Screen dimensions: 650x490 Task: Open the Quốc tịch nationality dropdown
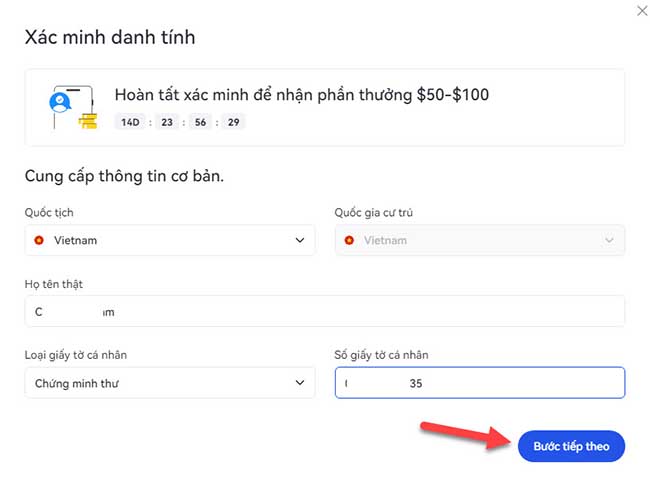click(x=170, y=240)
